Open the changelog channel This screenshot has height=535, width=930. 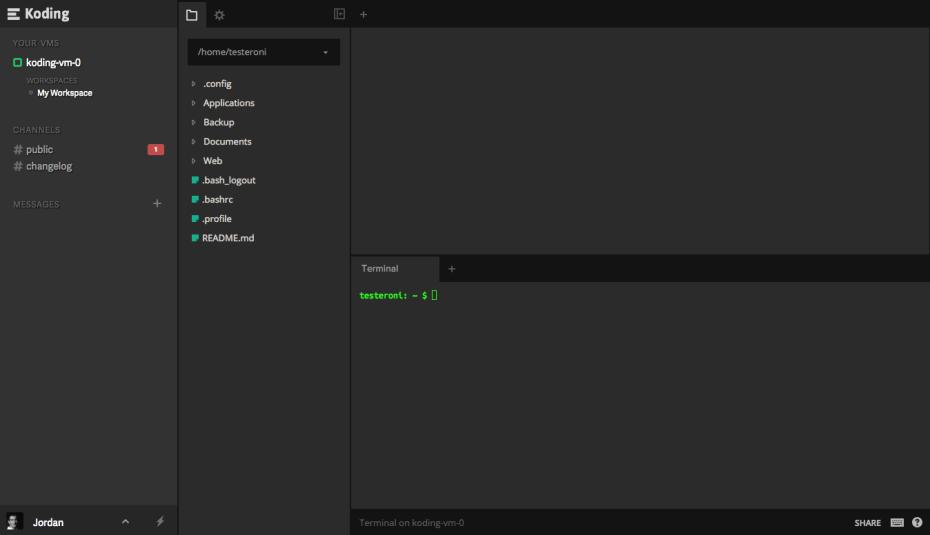tap(49, 166)
